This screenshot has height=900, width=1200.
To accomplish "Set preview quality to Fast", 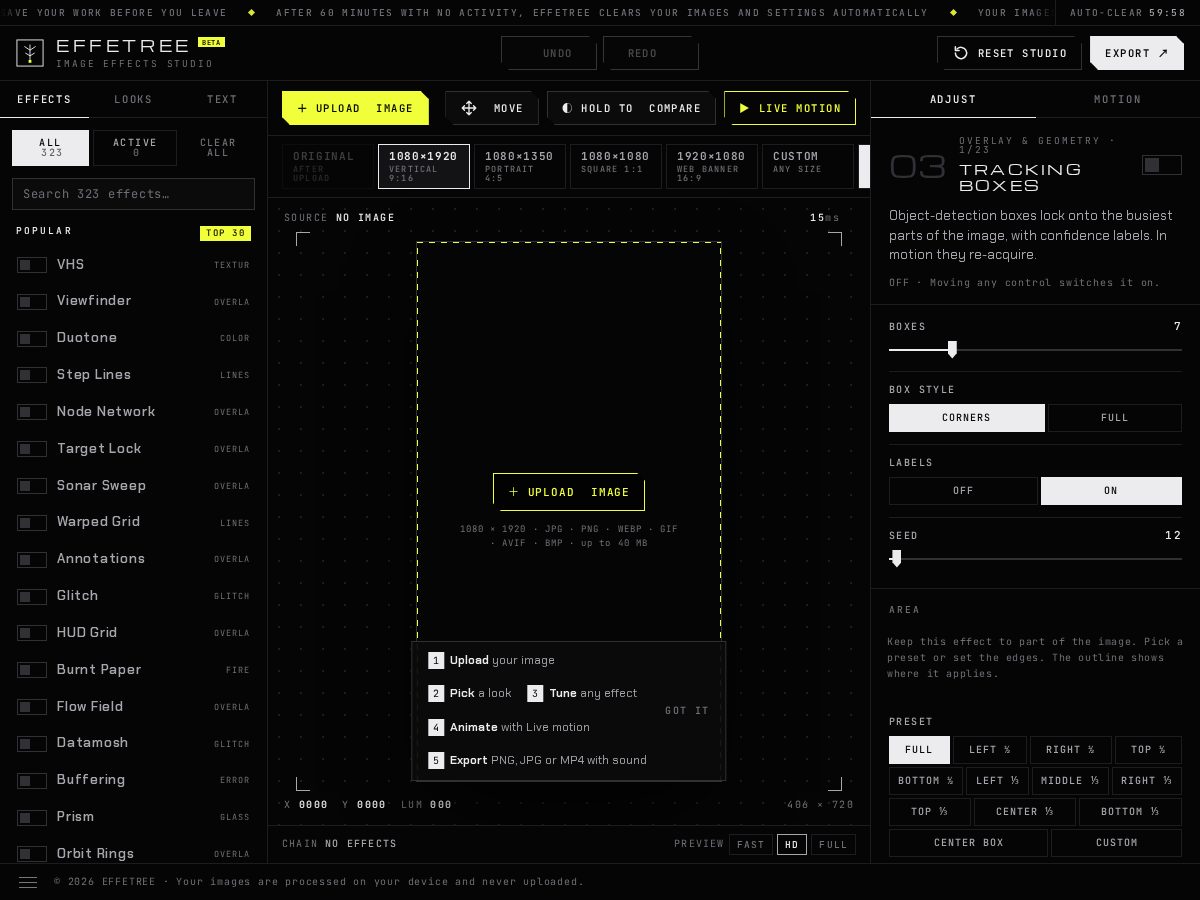I will click(x=751, y=845).
